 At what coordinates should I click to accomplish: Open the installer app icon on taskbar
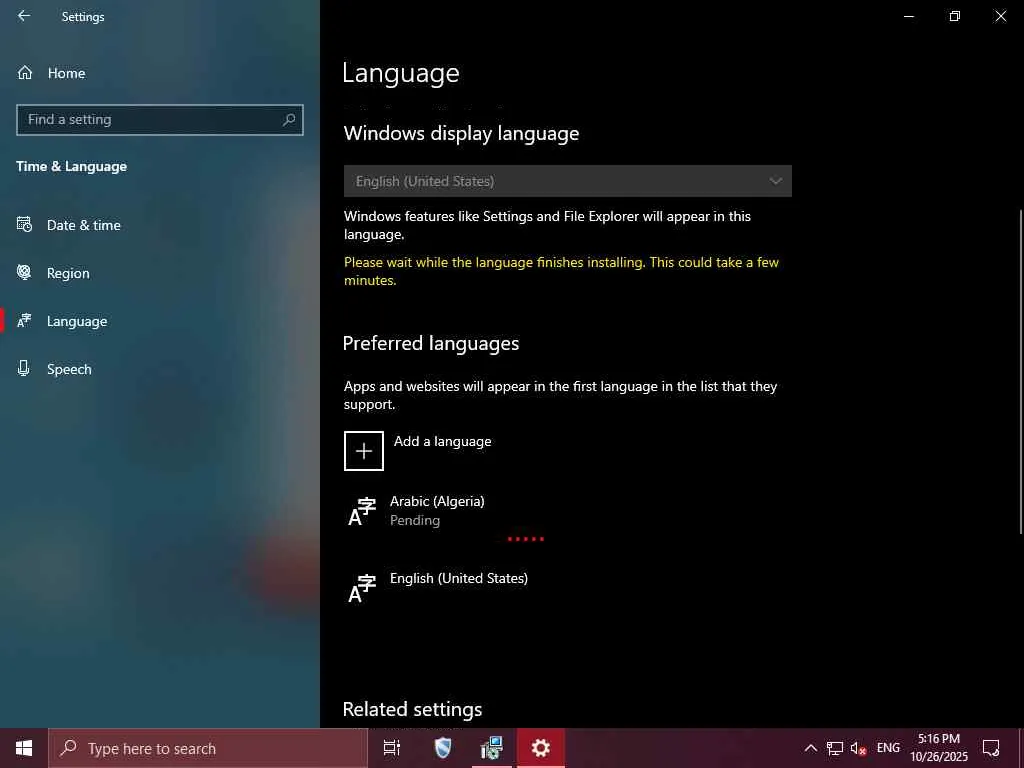click(491, 748)
